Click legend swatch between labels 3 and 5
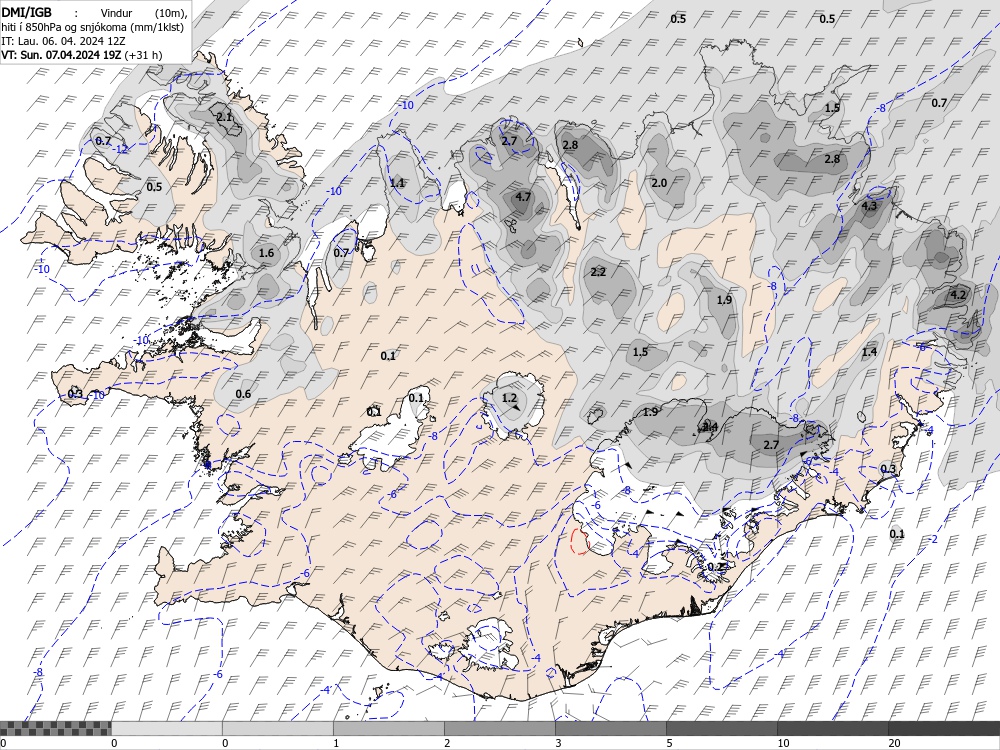 tap(610, 728)
